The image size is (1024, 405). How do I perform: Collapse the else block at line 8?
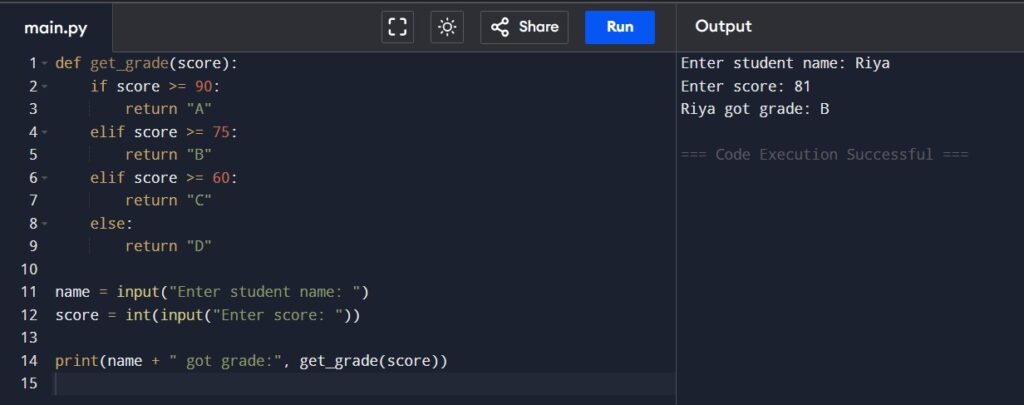[44, 224]
